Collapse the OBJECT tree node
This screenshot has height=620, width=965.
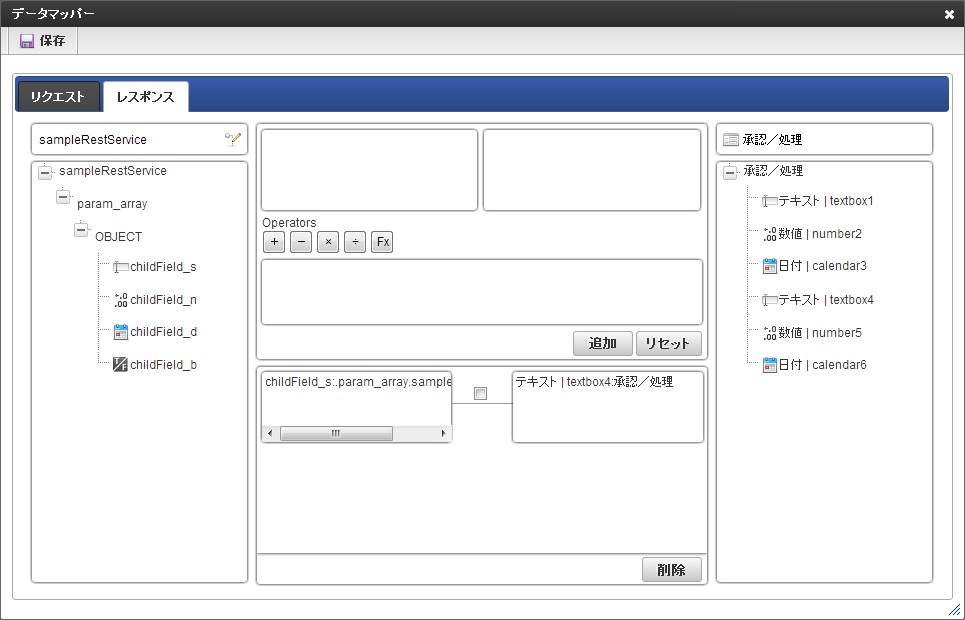coord(81,230)
